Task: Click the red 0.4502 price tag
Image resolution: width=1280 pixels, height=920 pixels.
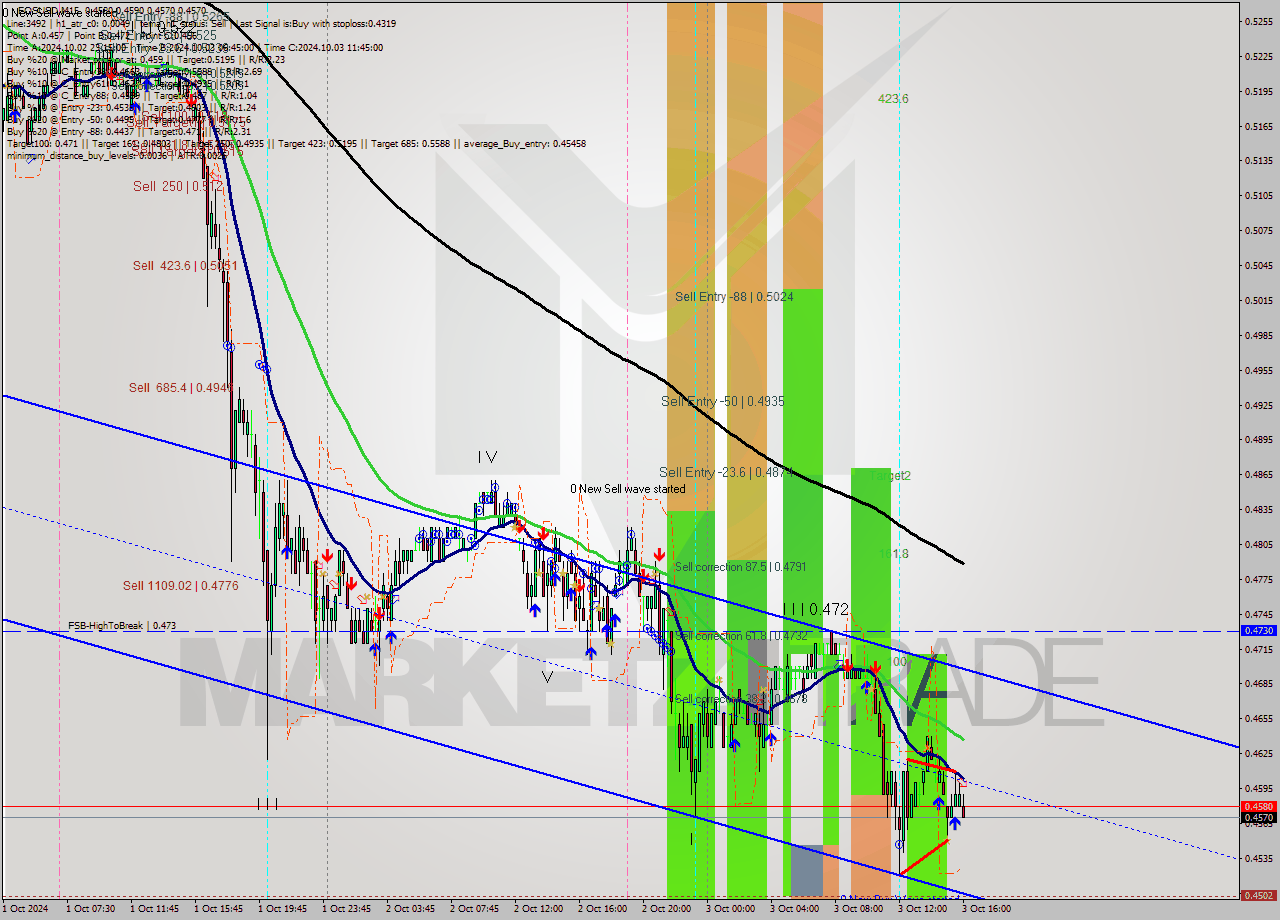Action: click(1258, 896)
